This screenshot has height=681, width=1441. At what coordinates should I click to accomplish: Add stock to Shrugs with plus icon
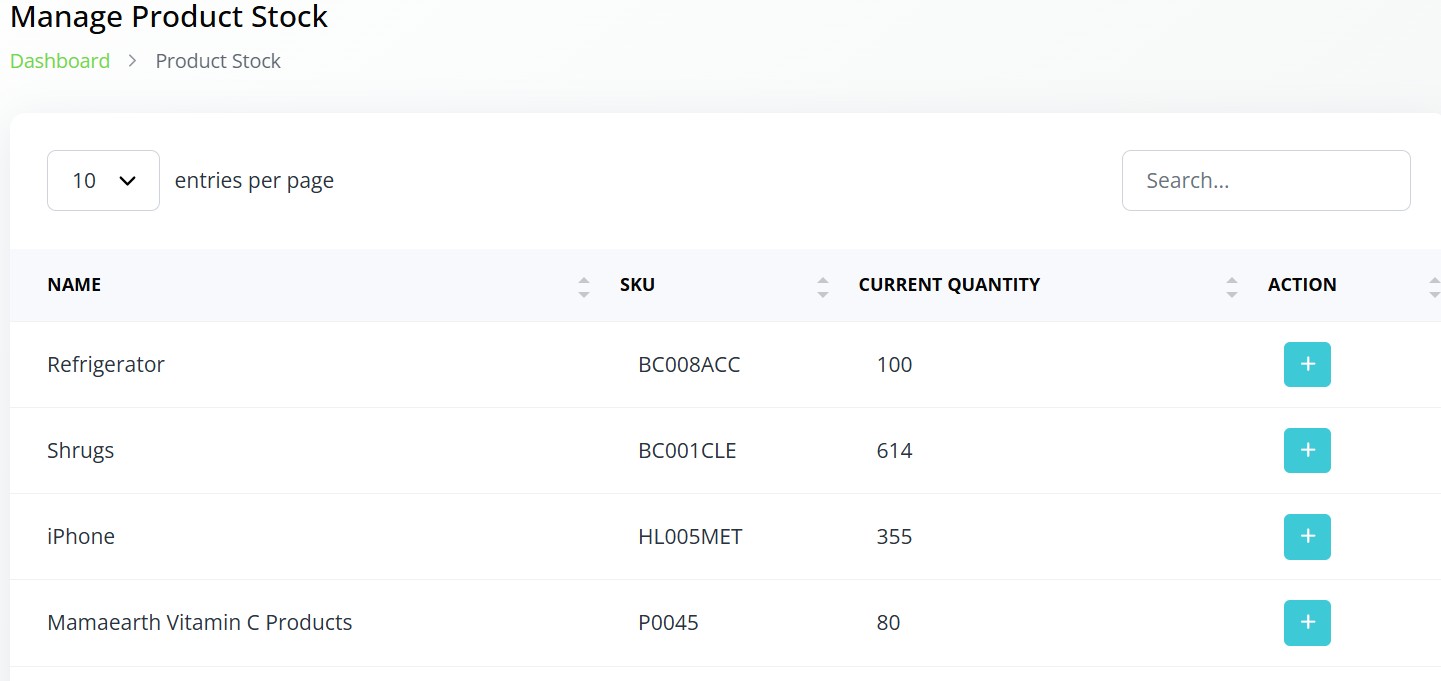[1306, 450]
